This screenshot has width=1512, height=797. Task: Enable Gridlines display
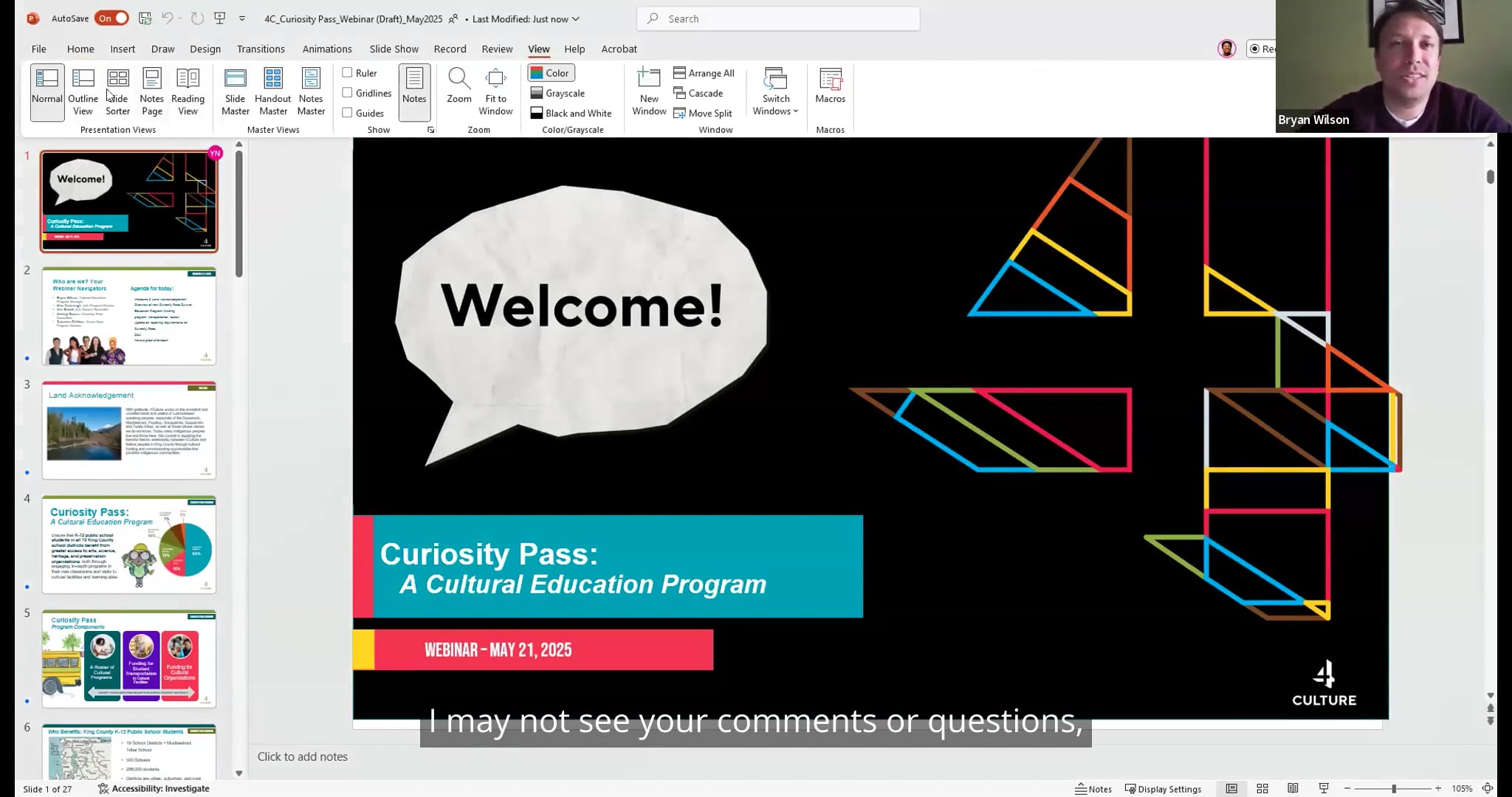(x=347, y=92)
